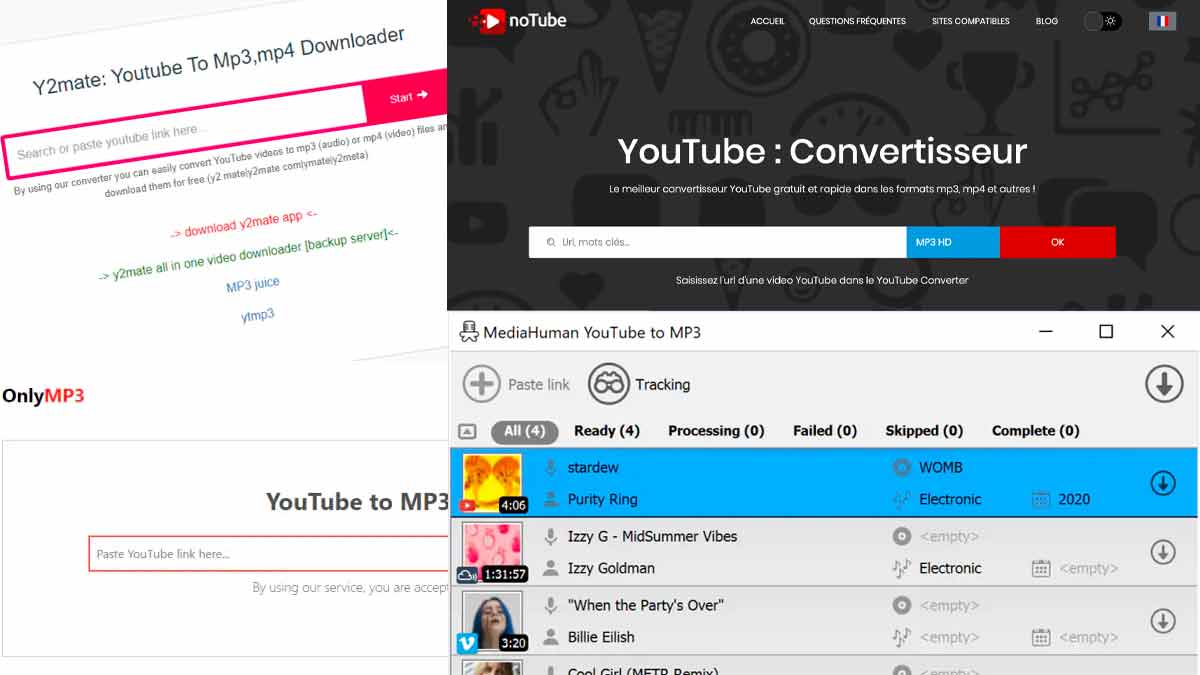Image resolution: width=1200 pixels, height=675 pixels.
Task: Download the stardew track with its arrow icon
Action: [x=1163, y=482]
